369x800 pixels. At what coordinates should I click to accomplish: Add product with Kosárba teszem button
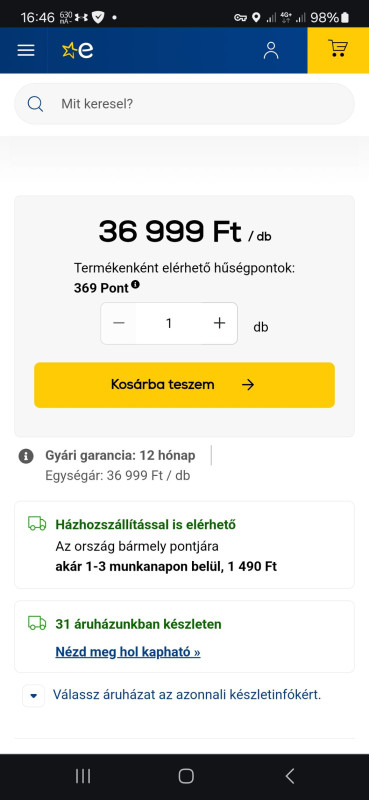(x=184, y=385)
